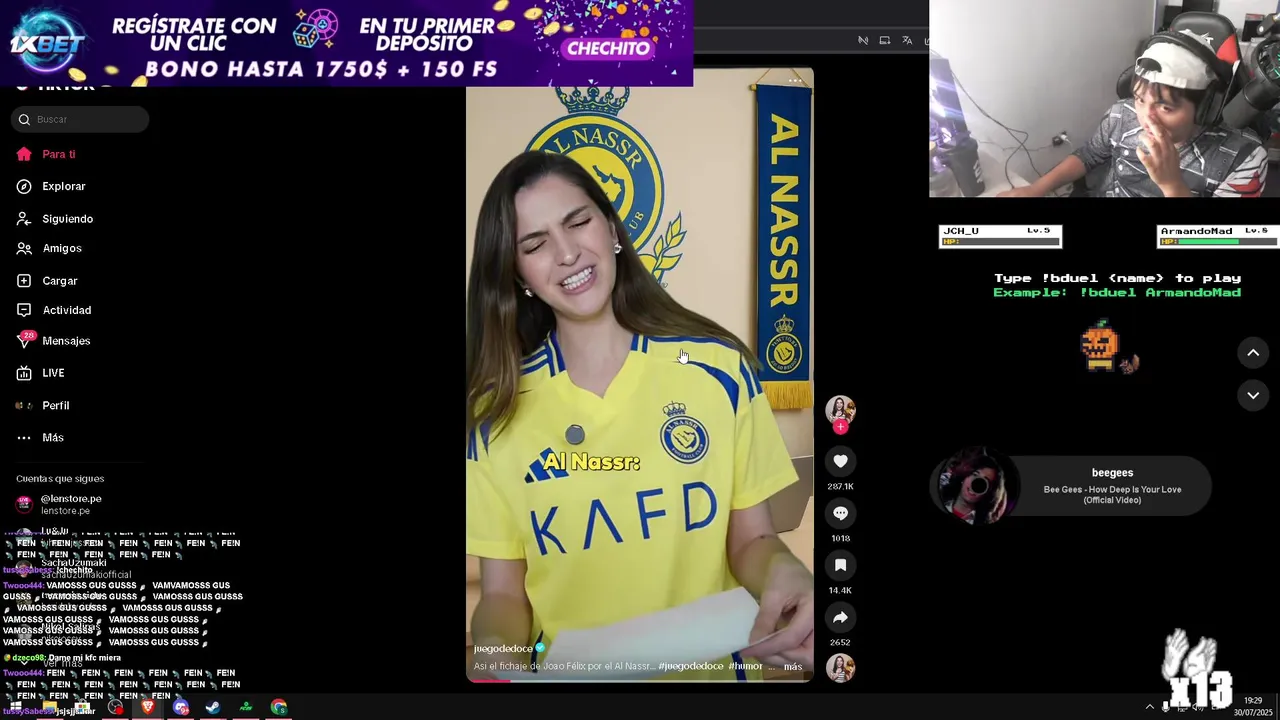Screen dimensions: 1280x720
Task: Click the streamer webcam overlay
Action: point(1104,99)
